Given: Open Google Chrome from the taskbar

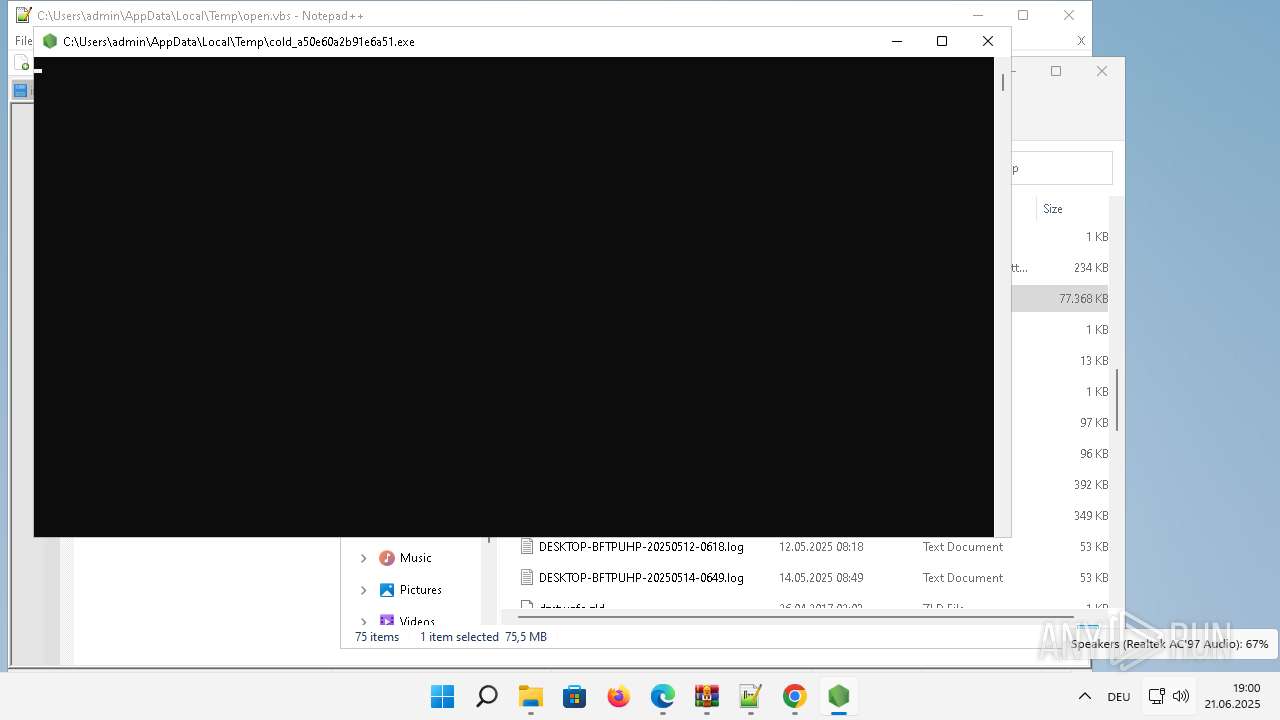Looking at the screenshot, I should [x=795, y=696].
